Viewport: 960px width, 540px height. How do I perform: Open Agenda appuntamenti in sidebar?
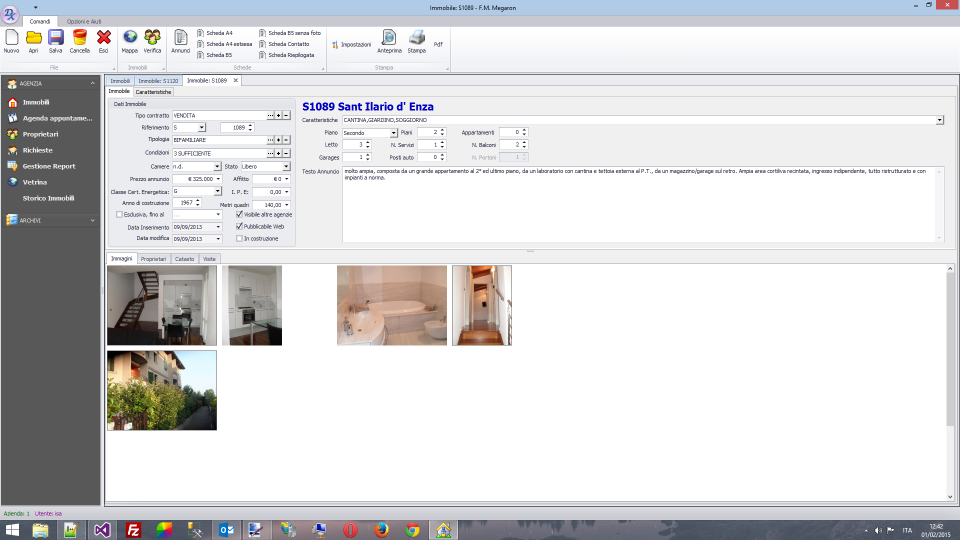coord(57,118)
